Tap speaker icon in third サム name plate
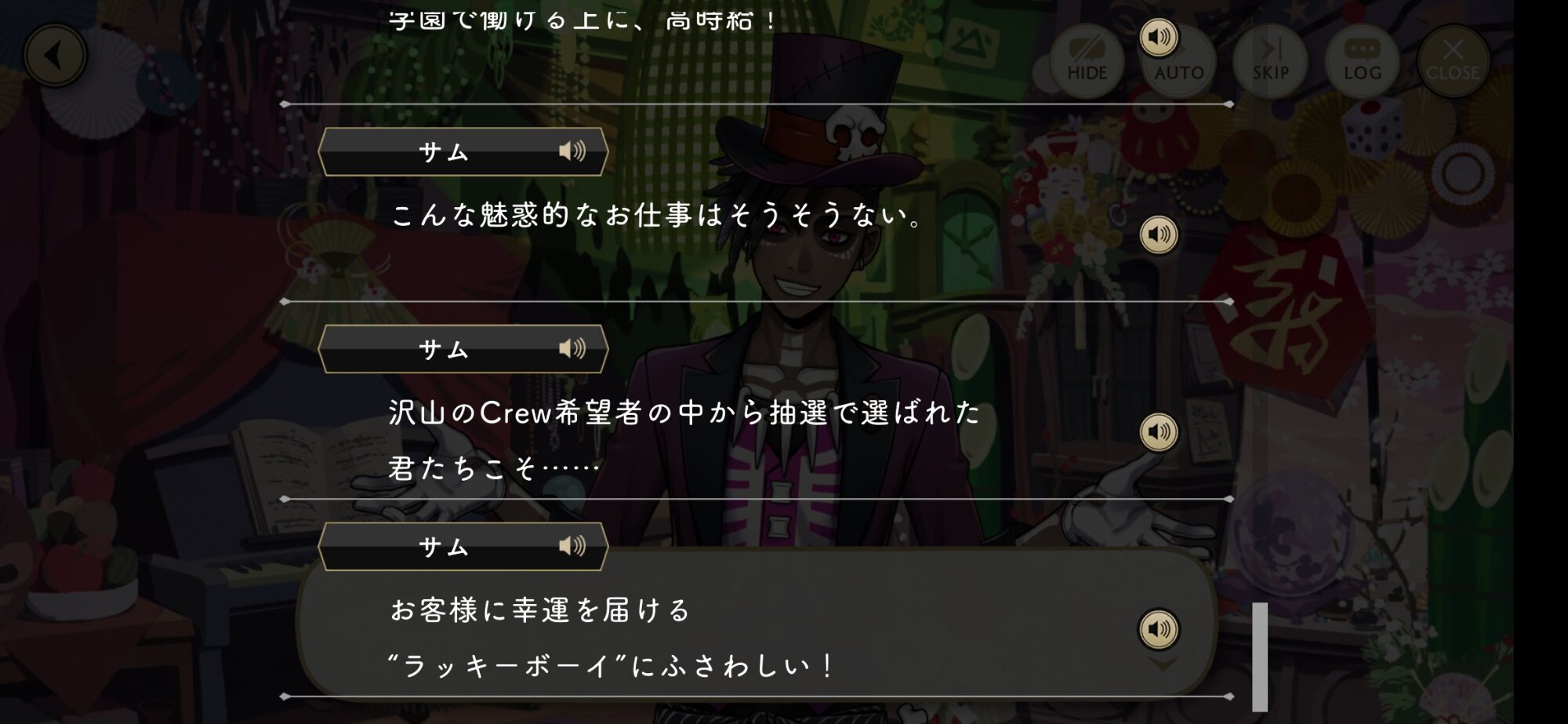Viewport: 1568px width, 724px height. click(572, 546)
